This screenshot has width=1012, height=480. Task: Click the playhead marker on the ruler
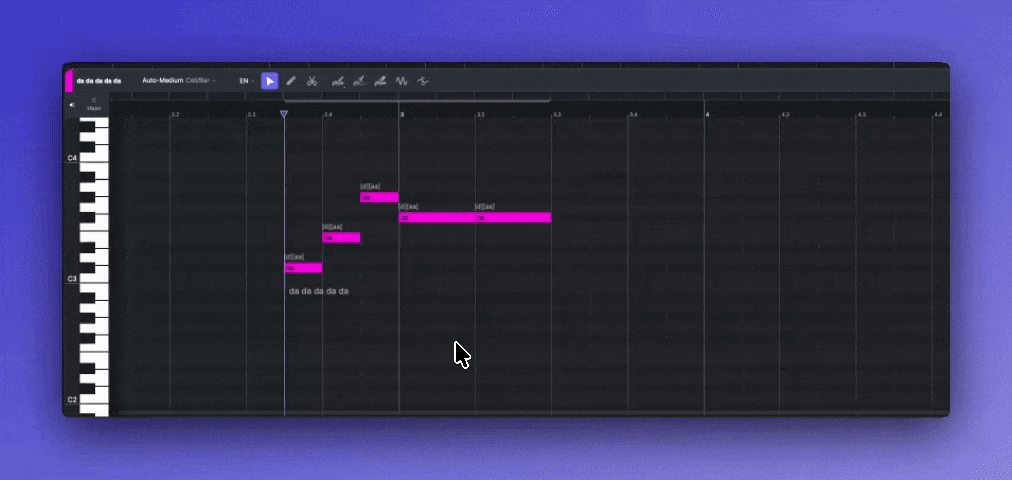pos(284,115)
